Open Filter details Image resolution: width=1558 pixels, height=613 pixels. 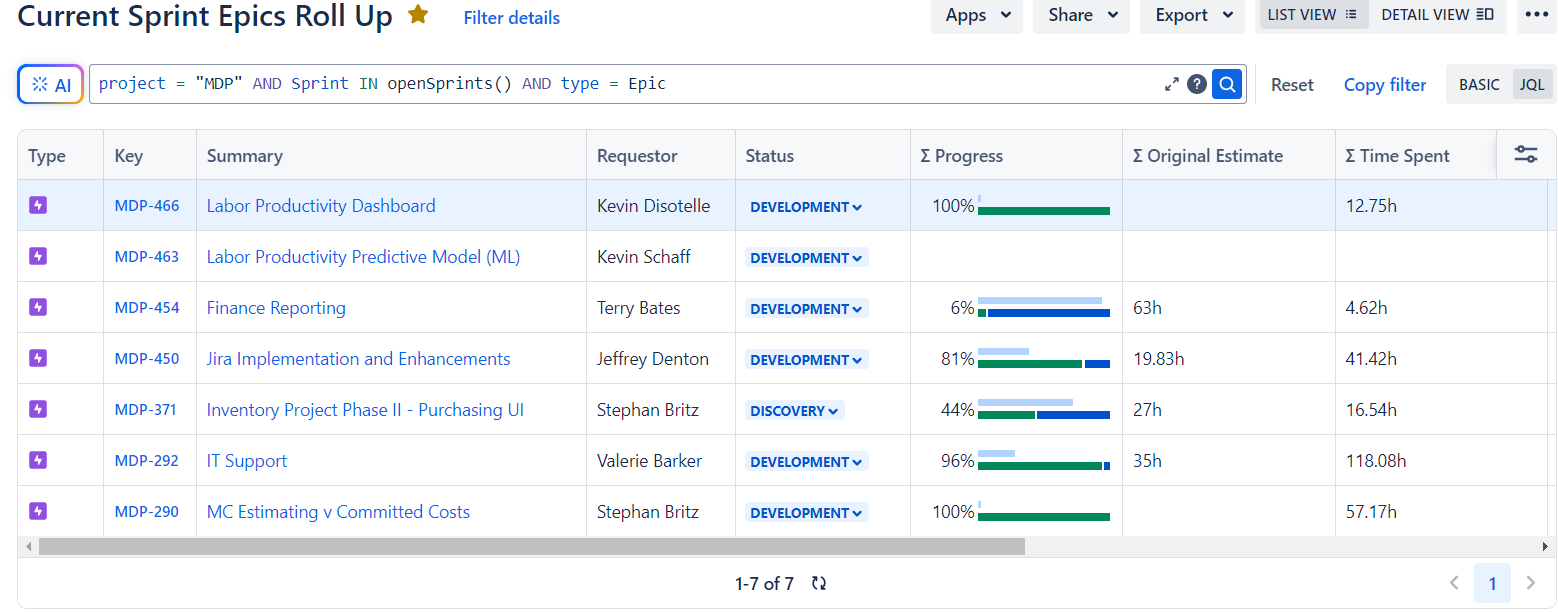pyautogui.click(x=511, y=17)
